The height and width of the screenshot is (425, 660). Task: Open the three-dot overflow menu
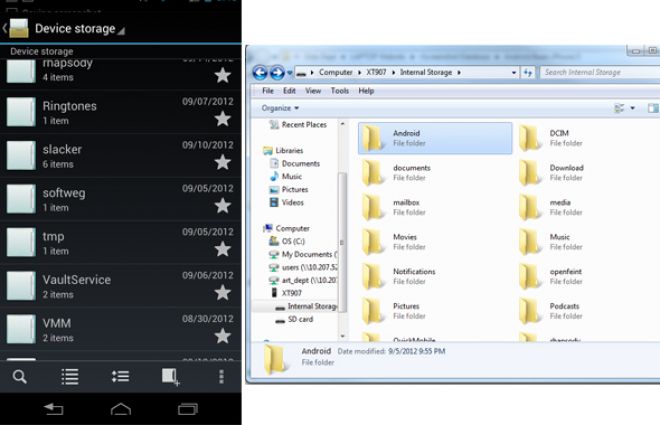pos(221,377)
